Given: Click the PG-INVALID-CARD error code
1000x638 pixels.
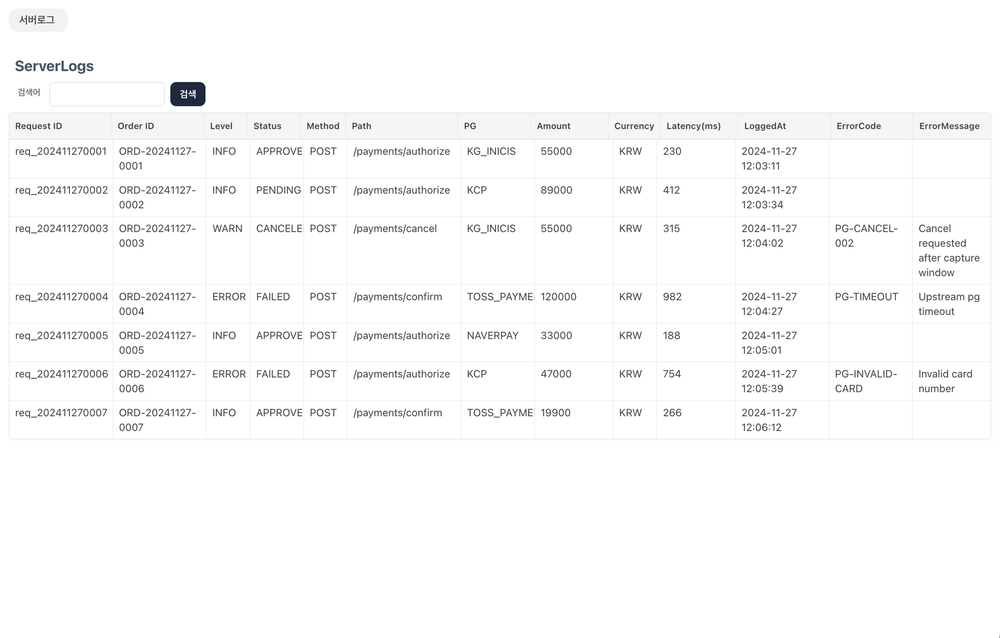Looking at the screenshot, I should [x=866, y=381].
